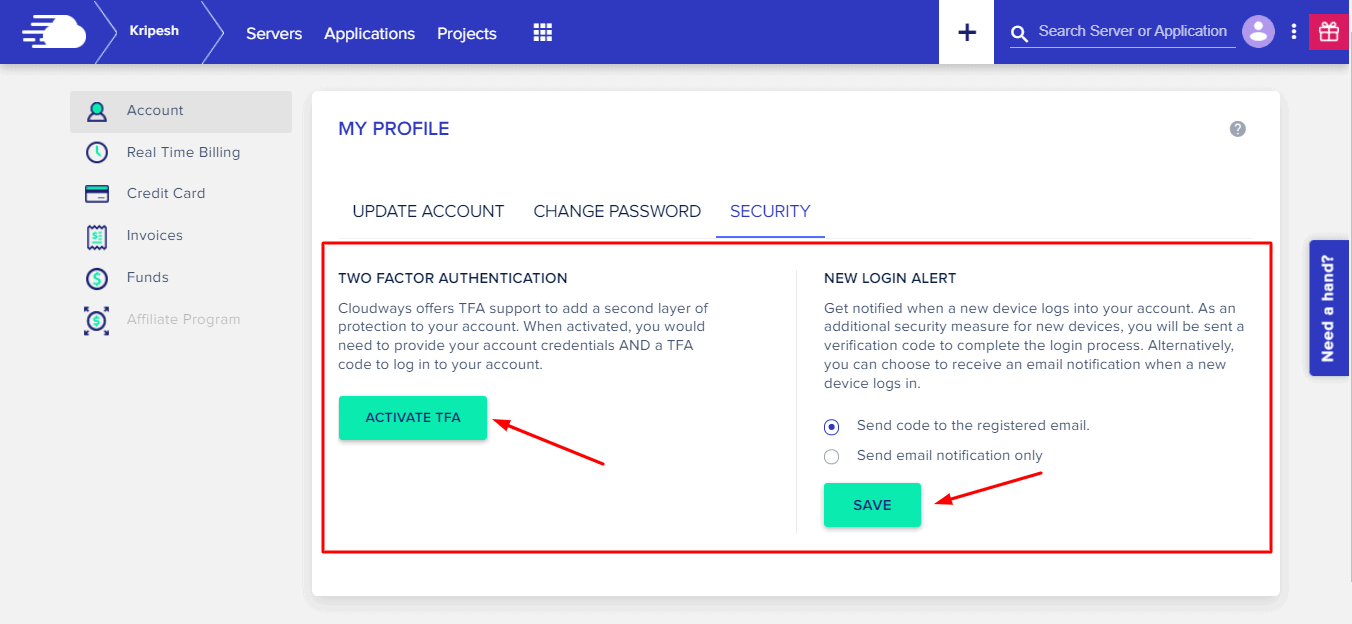The width and height of the screenshot is (1352, 624).
Task: Open the Update Account tab
Action: [x=428, y=212]
